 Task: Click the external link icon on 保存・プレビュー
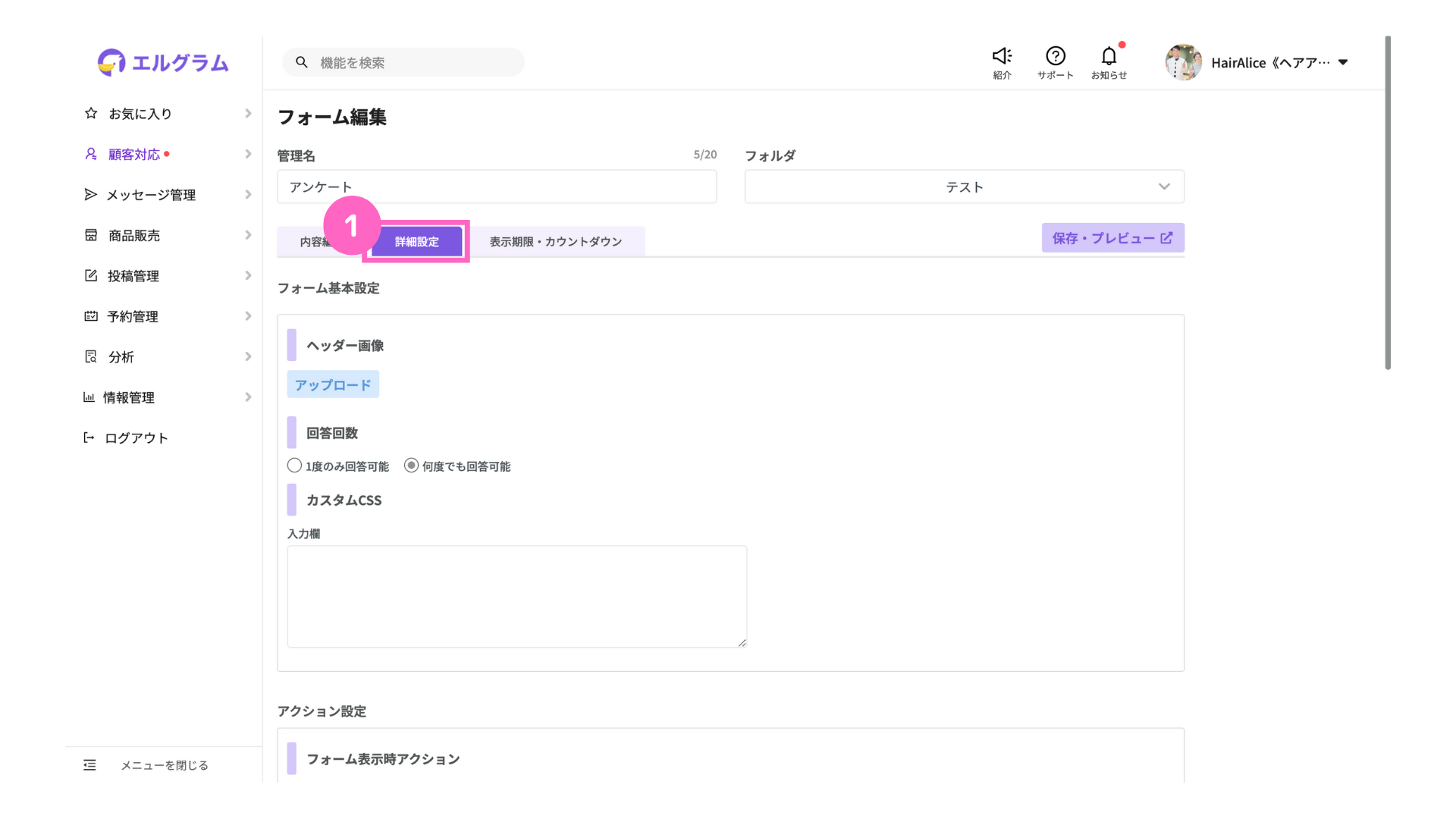click(1166, 238)
